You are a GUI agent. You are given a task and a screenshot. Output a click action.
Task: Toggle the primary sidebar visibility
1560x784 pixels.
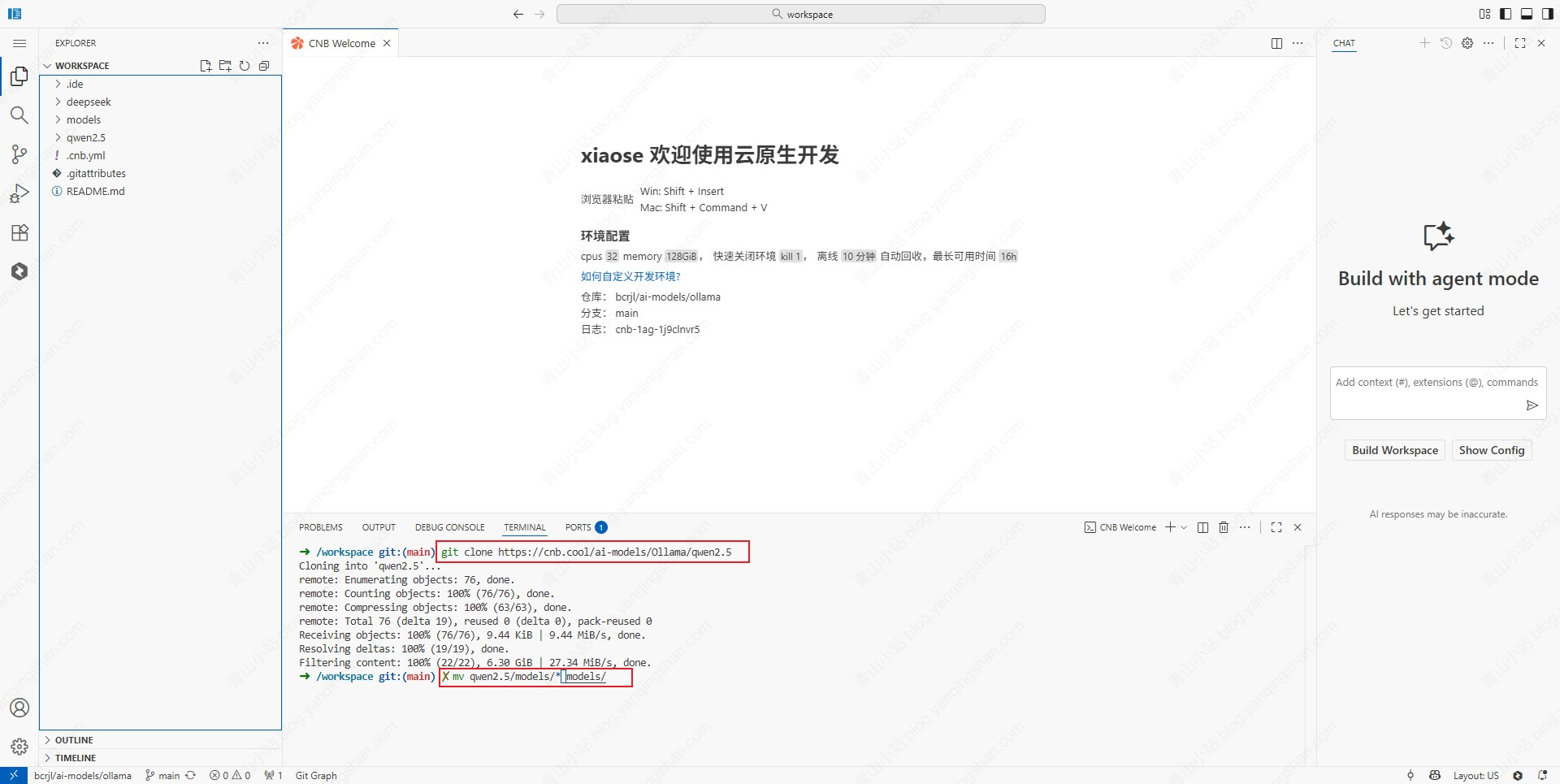(1506, 14)
